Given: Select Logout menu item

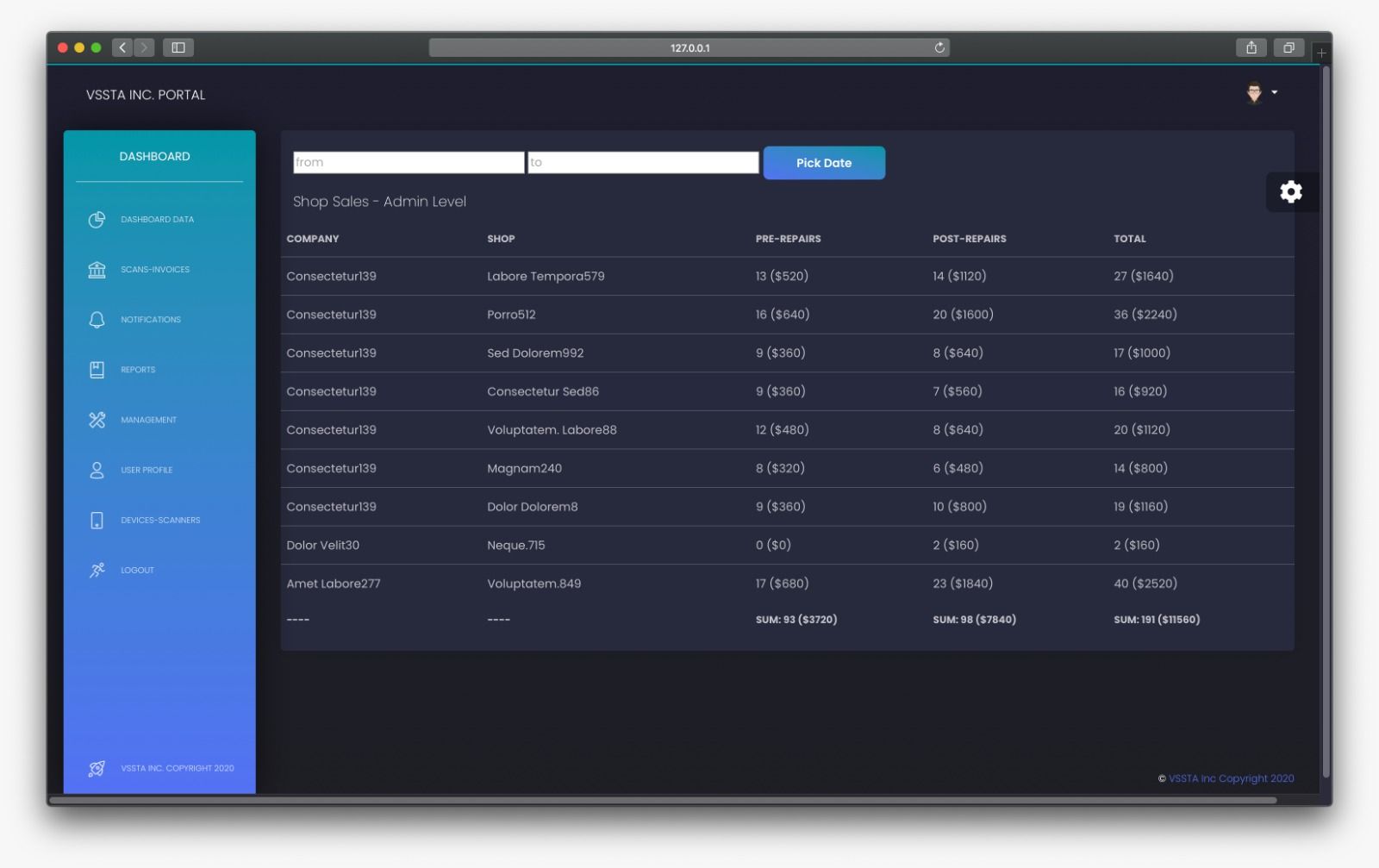Looking at the screenshot, I should (137, 571).
